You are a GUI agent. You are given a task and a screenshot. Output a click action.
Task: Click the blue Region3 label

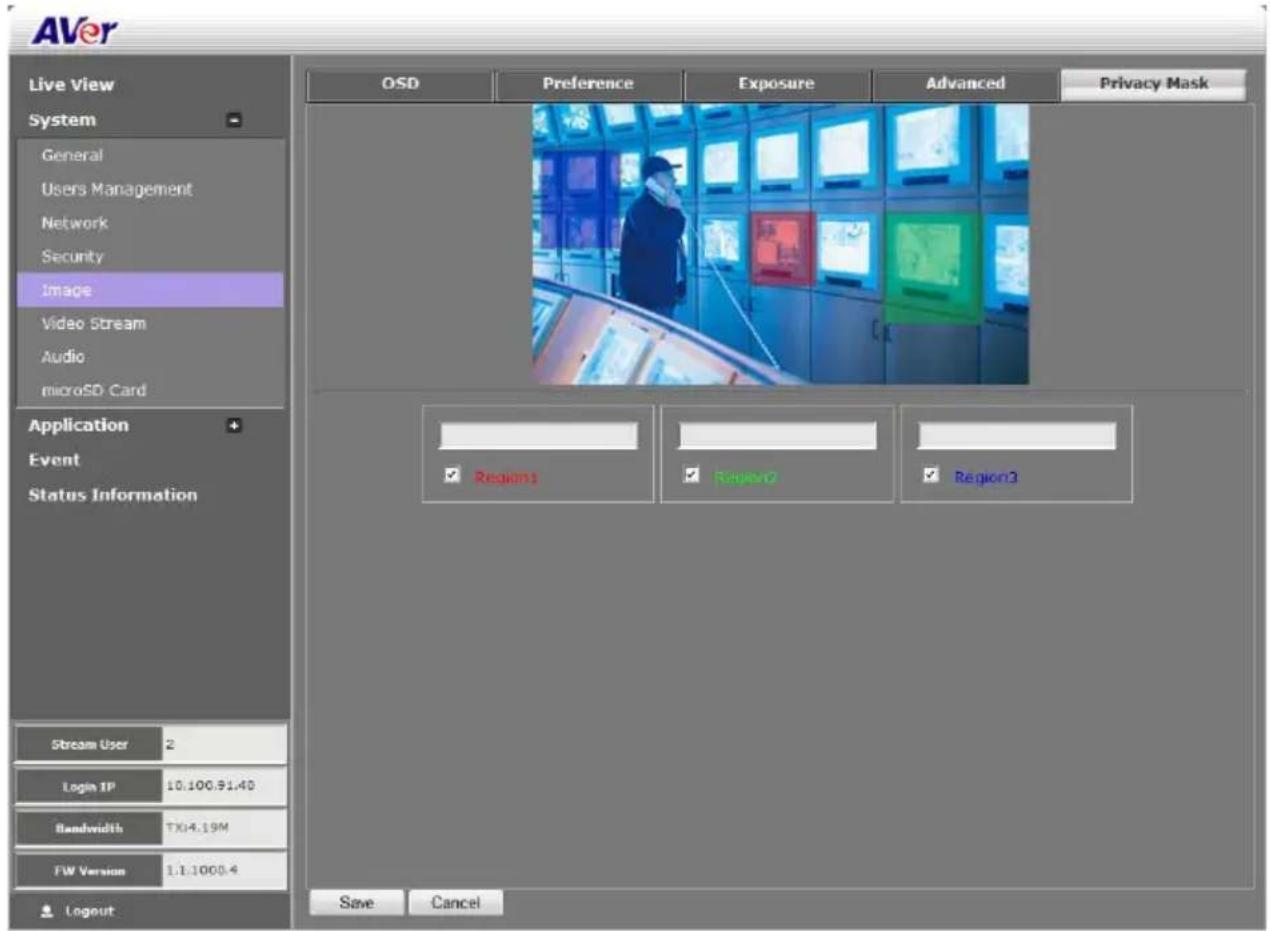pos(986,478)
